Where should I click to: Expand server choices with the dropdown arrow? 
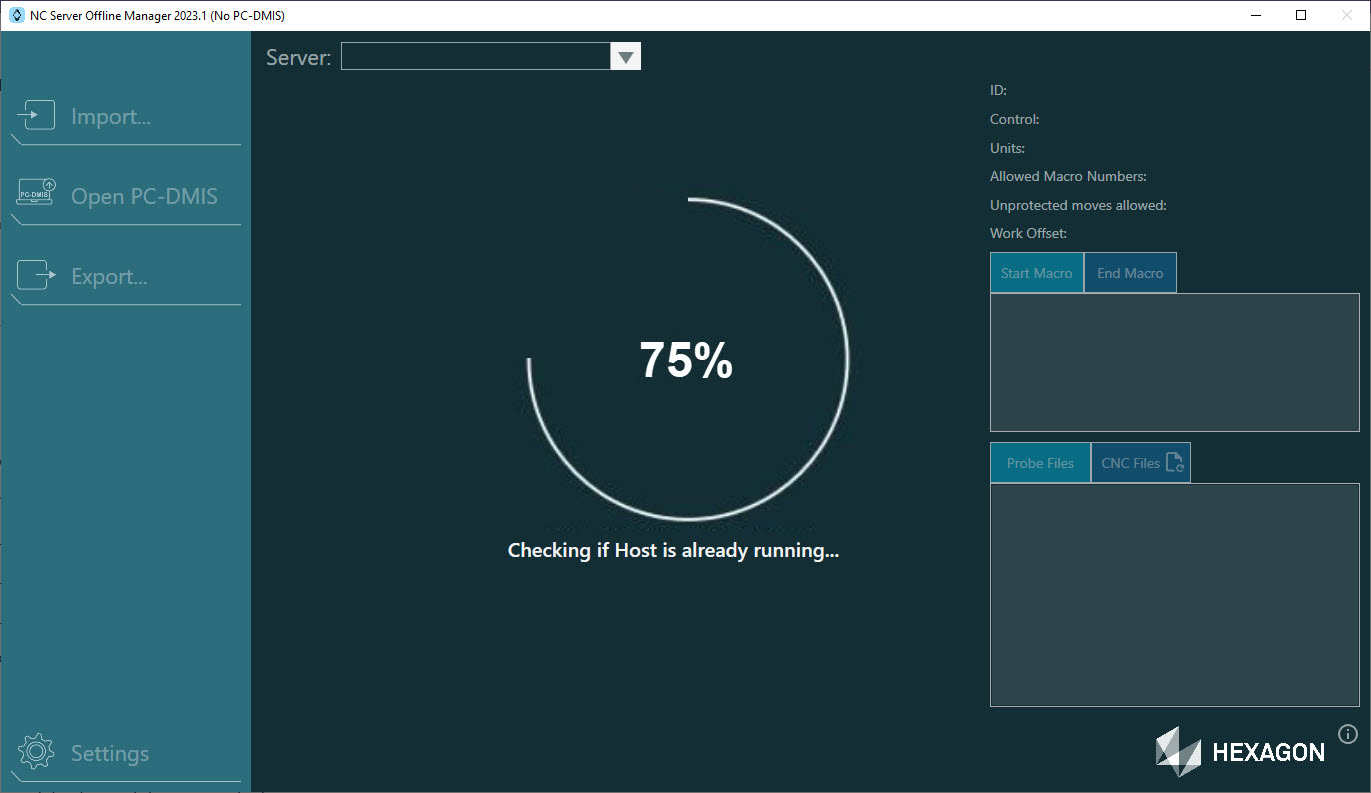(625, 56)
